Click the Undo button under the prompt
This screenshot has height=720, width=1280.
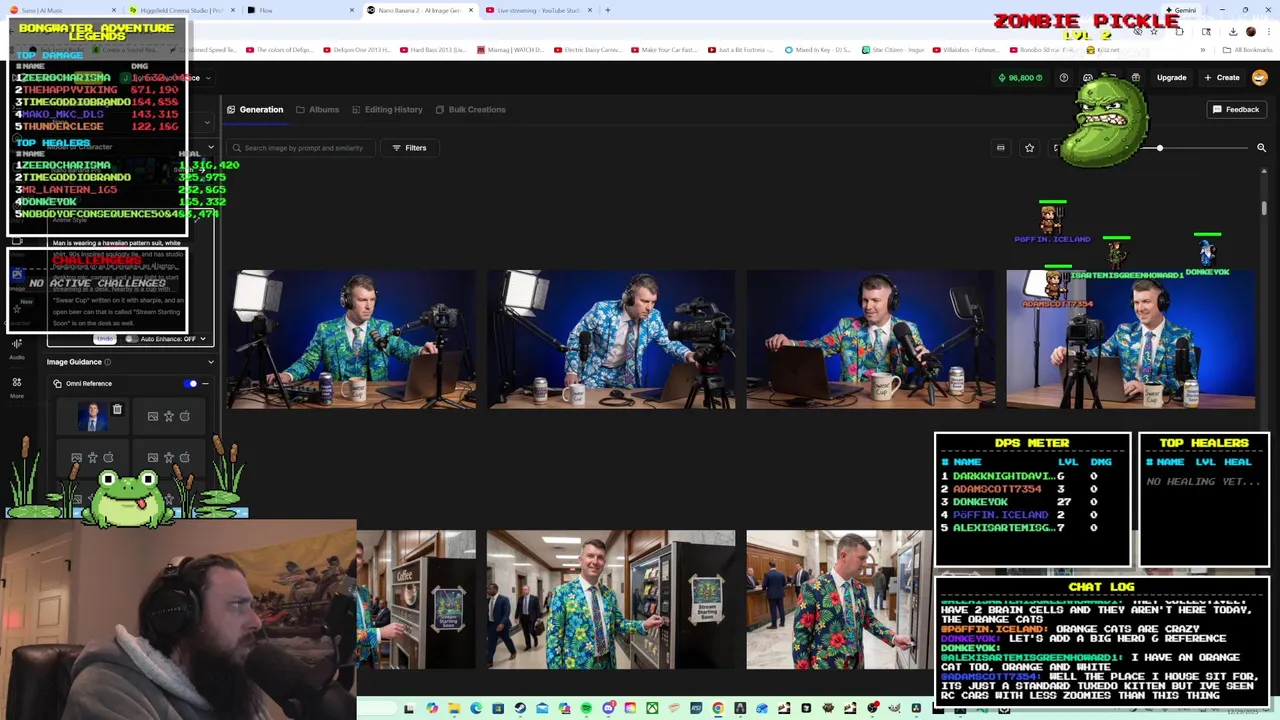[104, 339]
